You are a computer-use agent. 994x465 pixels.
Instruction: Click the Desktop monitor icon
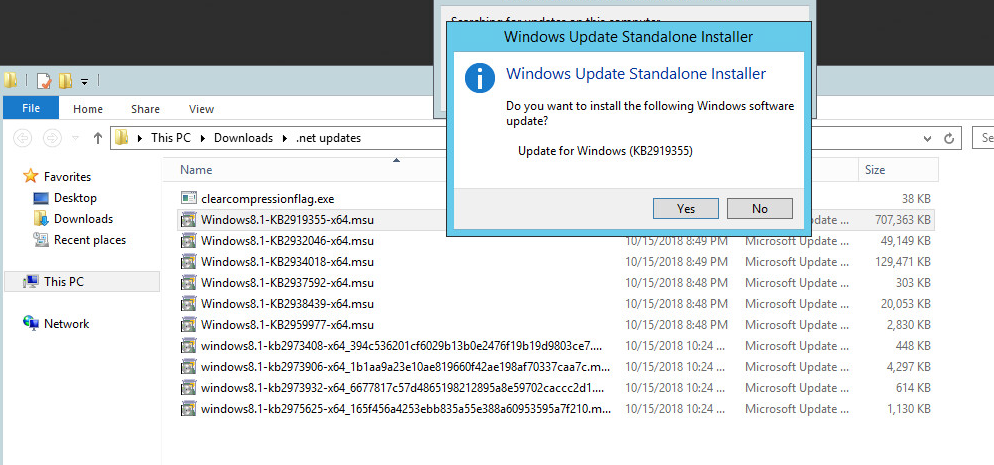[41, 198]
